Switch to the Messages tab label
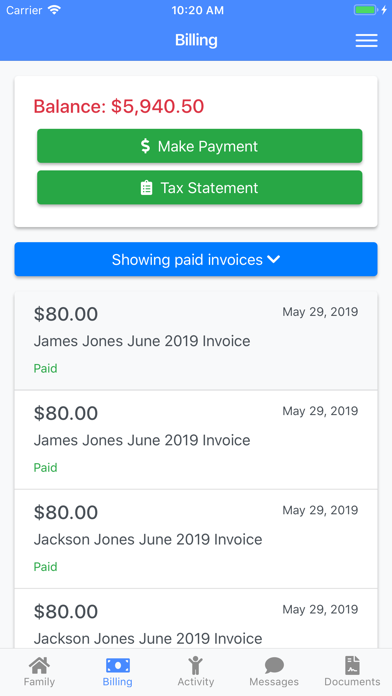This screenshot has width=392, height=696. click(274, 682)
